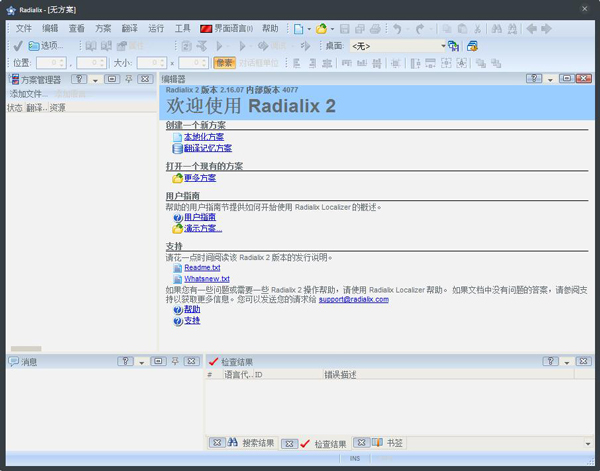Click help button in 编辑器 panel header
Screen dimensions: 600x471
pos(534,78)
